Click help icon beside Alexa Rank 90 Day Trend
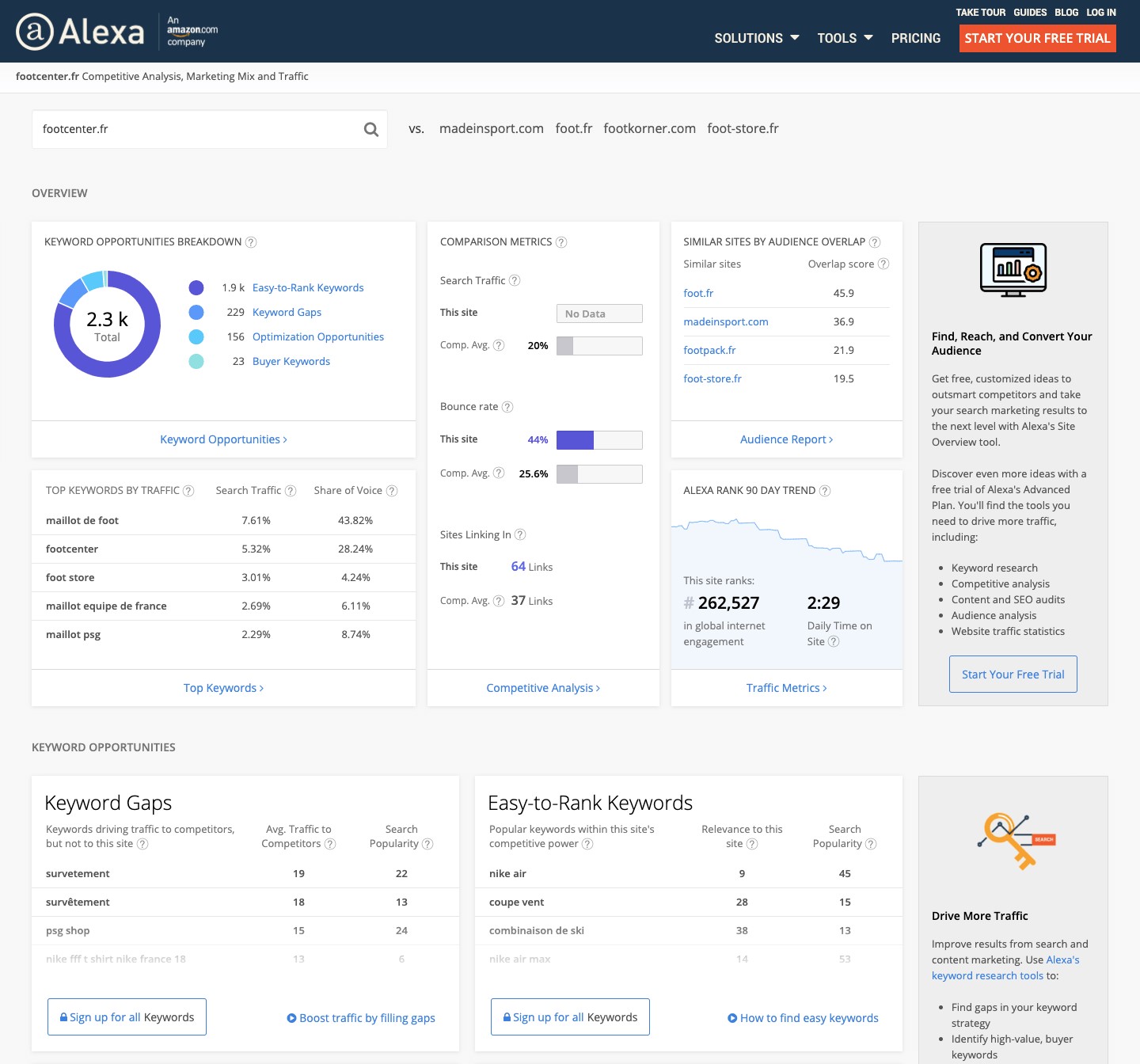The height and width of the screenshot is (1064, 1140). 825,491
